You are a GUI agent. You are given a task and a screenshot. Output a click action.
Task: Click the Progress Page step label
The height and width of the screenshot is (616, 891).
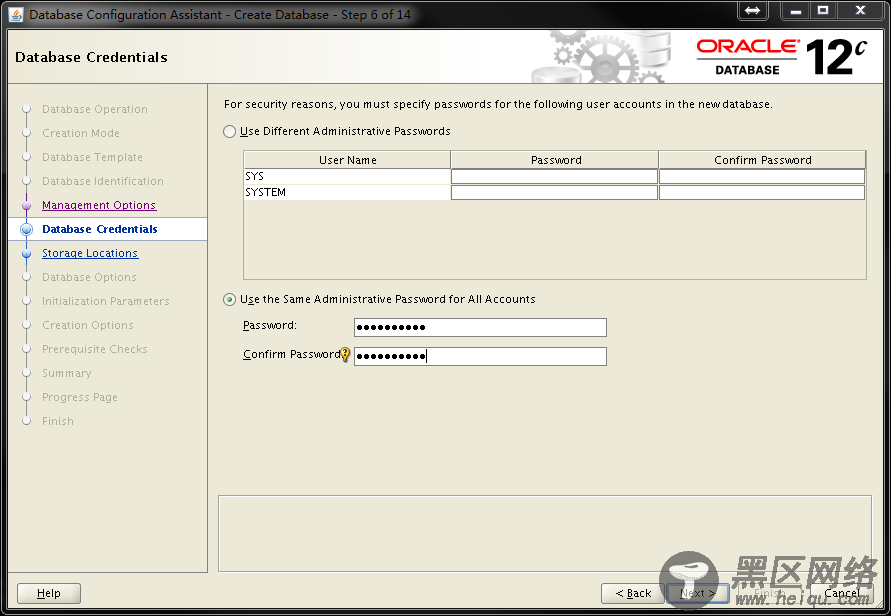pos(80,397)
